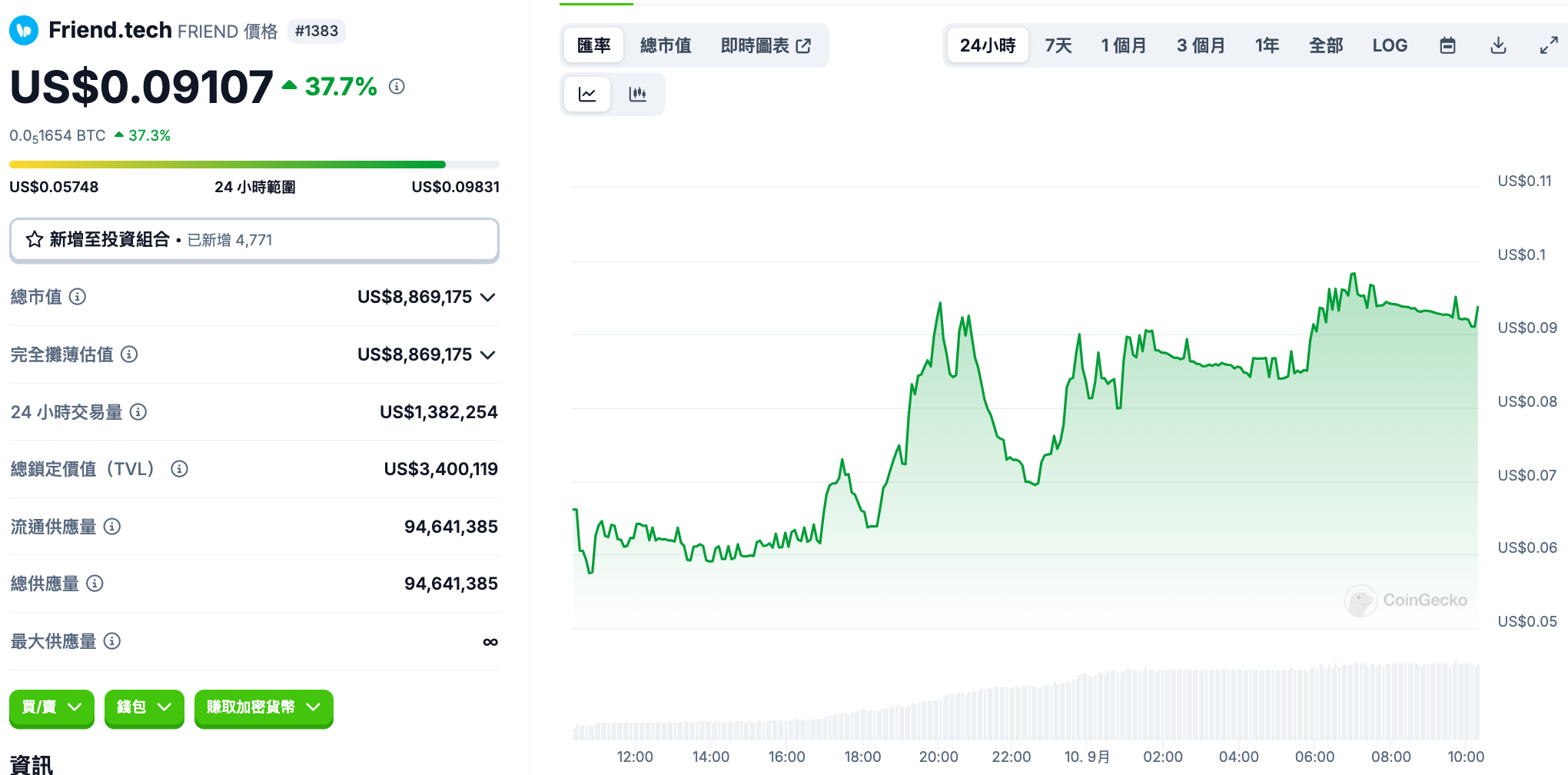Open the 買/賣 dropdown
Viewport: 1568px width, 775px height.
click(51, 707)
